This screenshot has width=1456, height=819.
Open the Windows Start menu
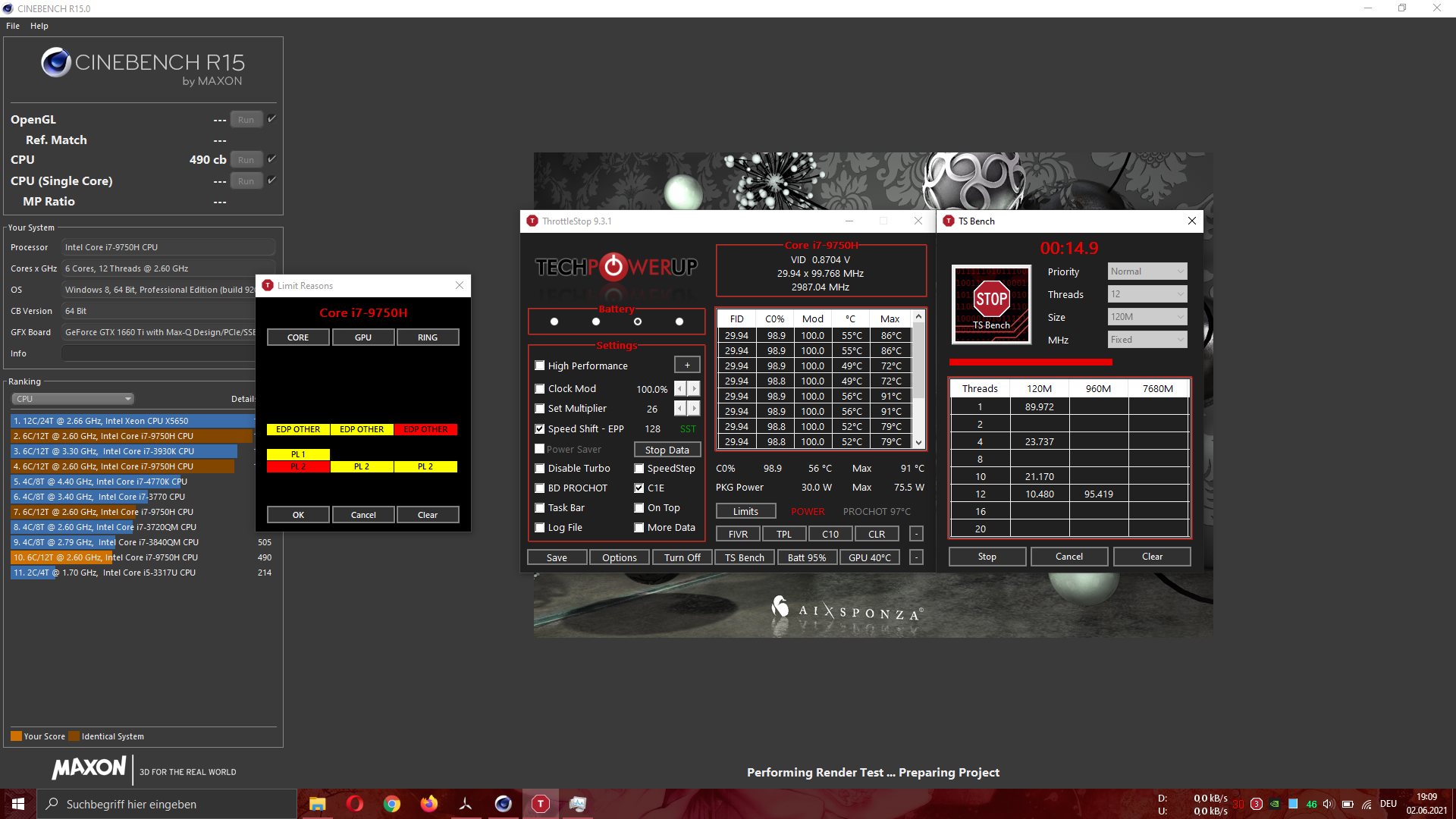click(x=18, y=804)
